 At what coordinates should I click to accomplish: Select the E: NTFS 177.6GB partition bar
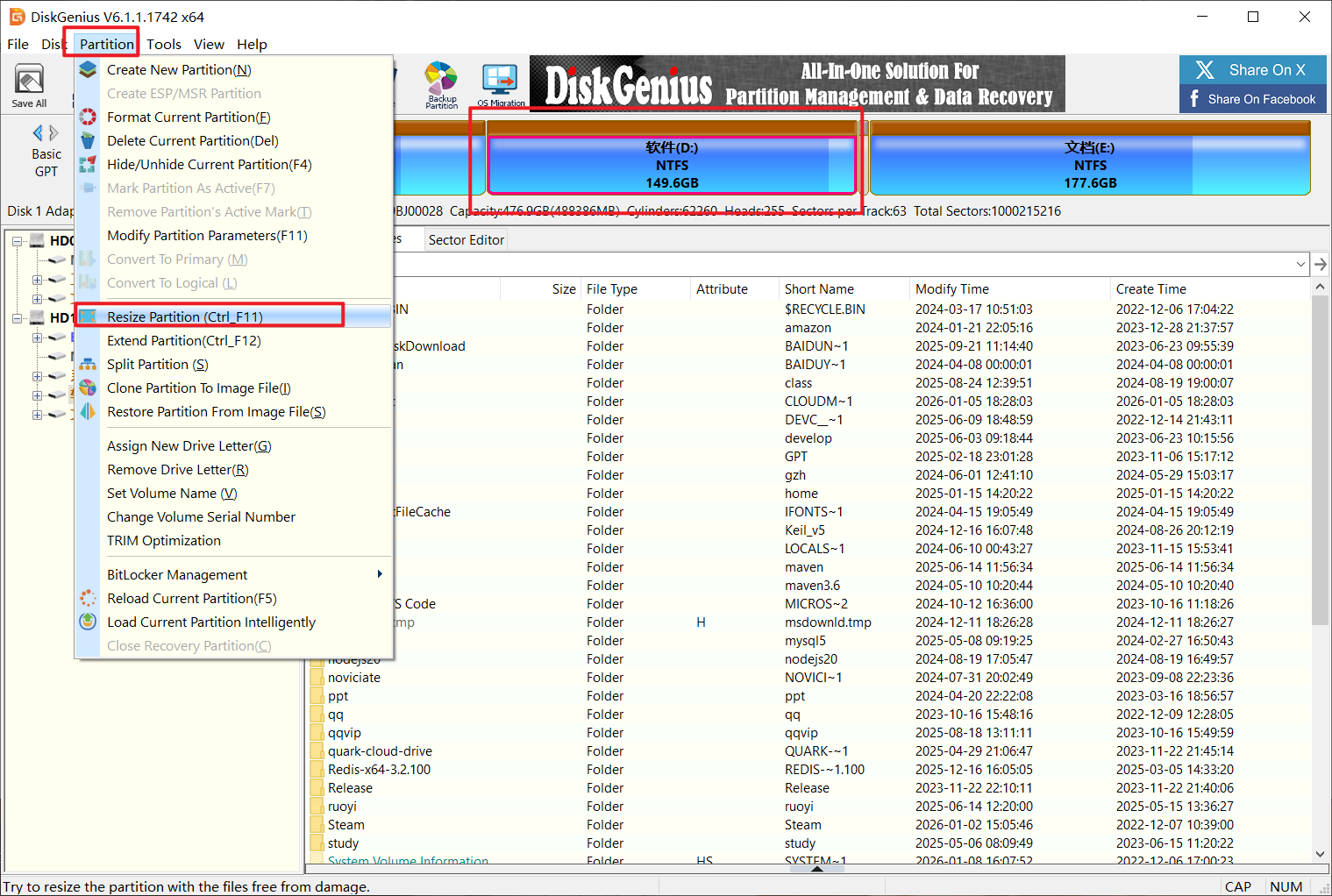point(1090,165)
